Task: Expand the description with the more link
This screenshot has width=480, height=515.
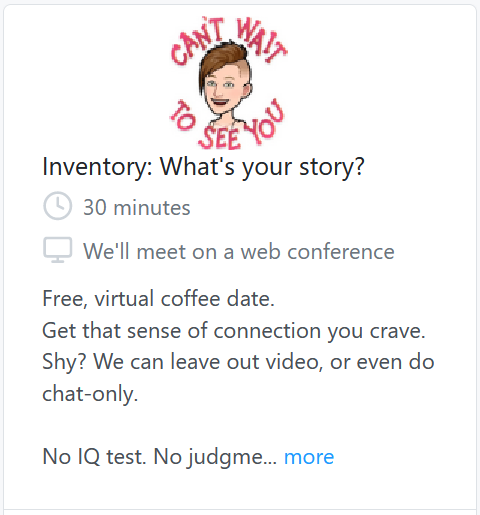Action: point(309,456)
